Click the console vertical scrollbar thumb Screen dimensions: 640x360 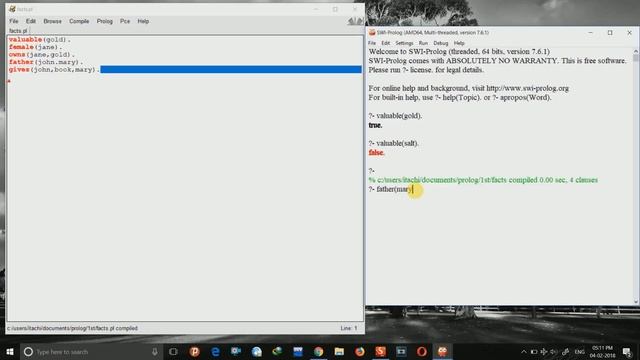(636, 58)
